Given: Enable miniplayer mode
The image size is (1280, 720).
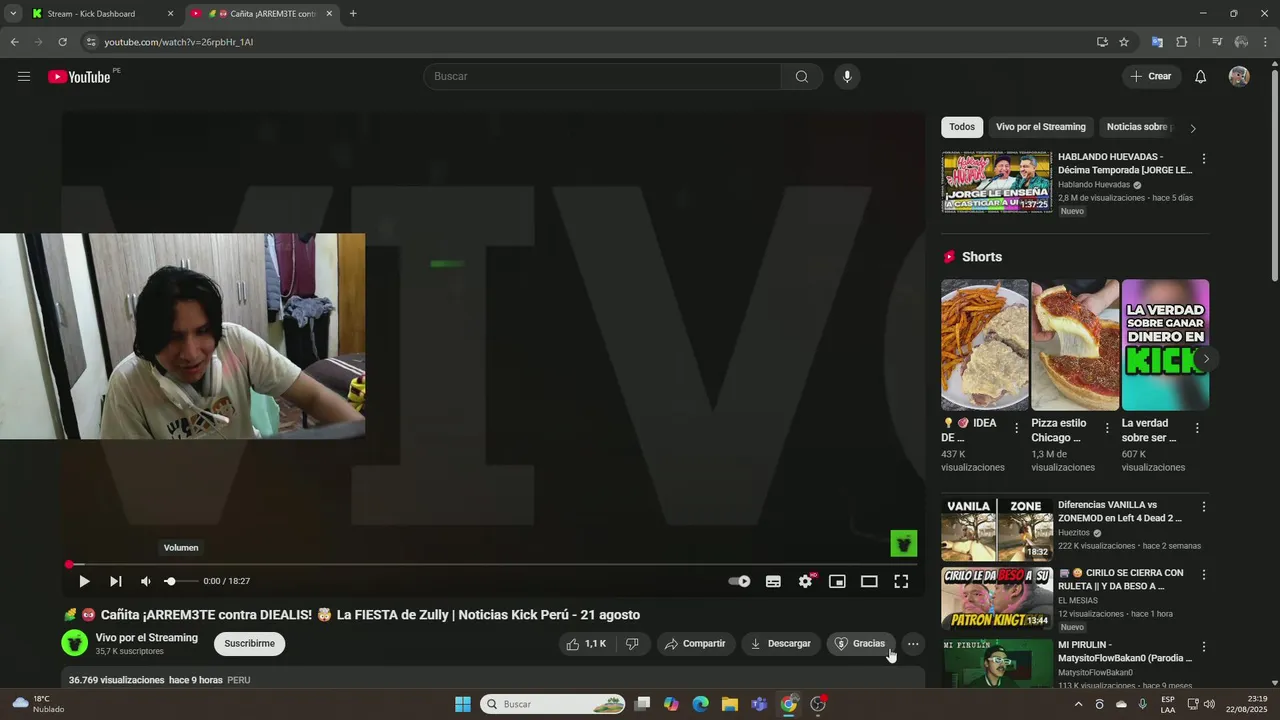Looking at the screenshot, I should tap(837, 581).
